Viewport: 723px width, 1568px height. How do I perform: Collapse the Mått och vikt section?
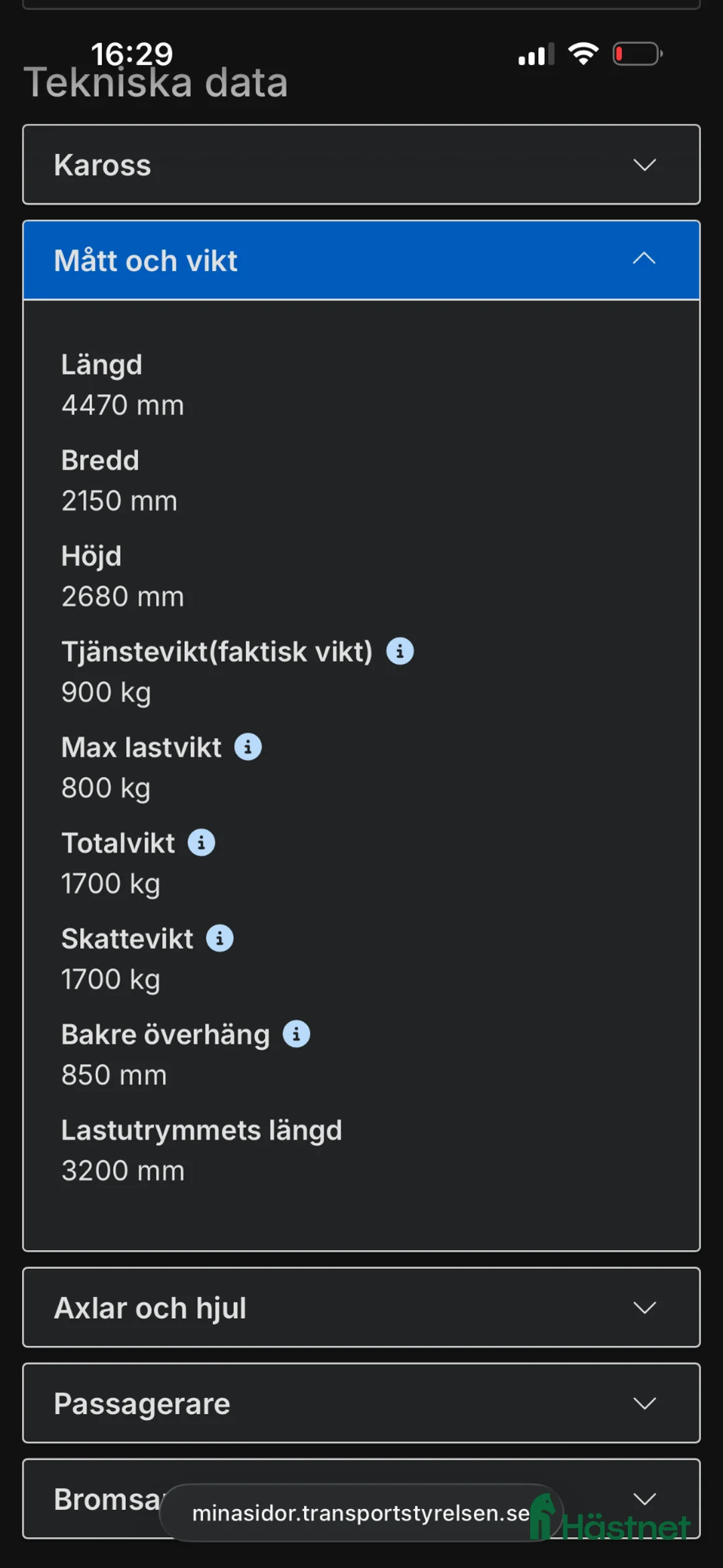point(643,260)
